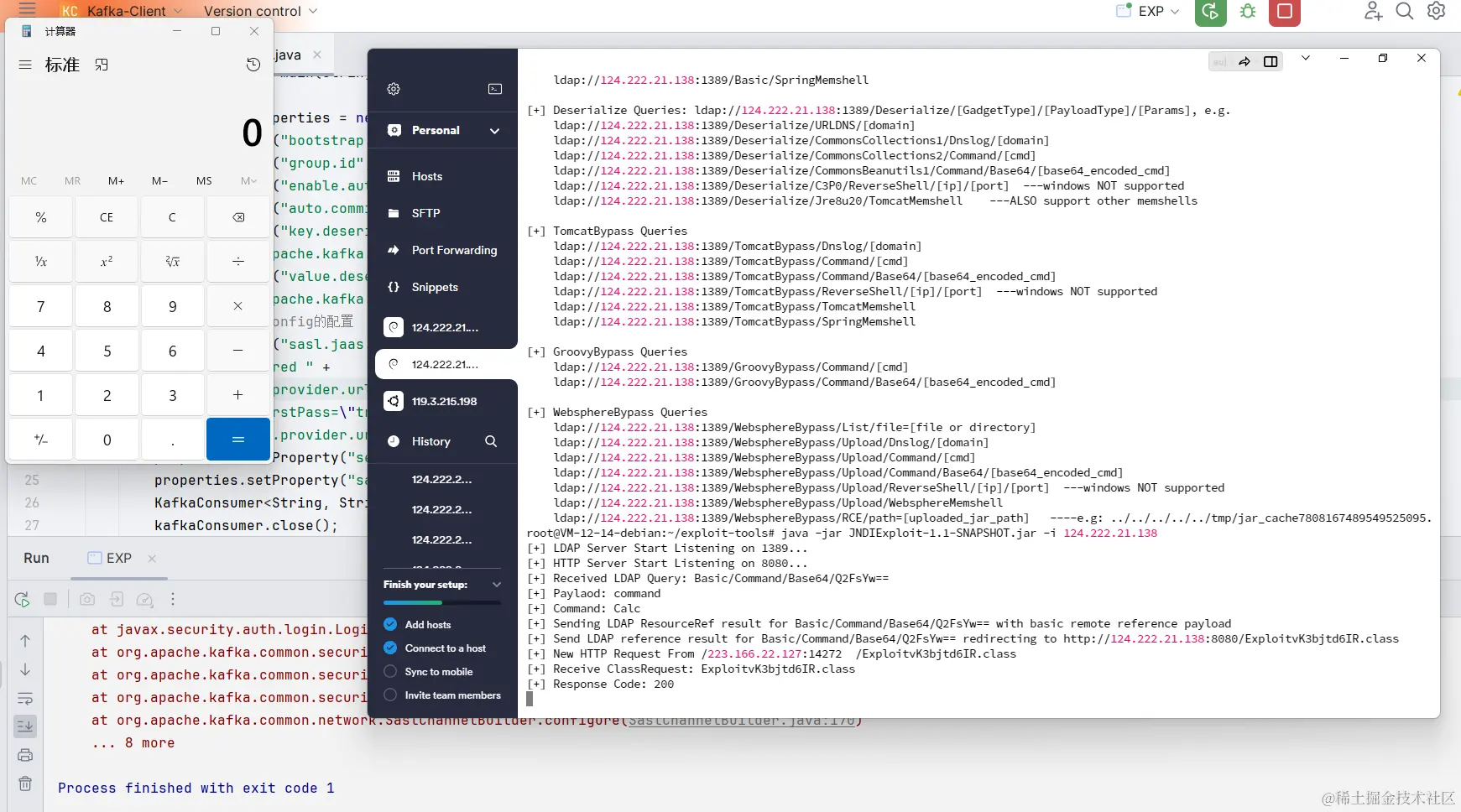Clear all console output with trash icon
Viewport: 1461px width, 812px height.
click(x=25, y=783)
